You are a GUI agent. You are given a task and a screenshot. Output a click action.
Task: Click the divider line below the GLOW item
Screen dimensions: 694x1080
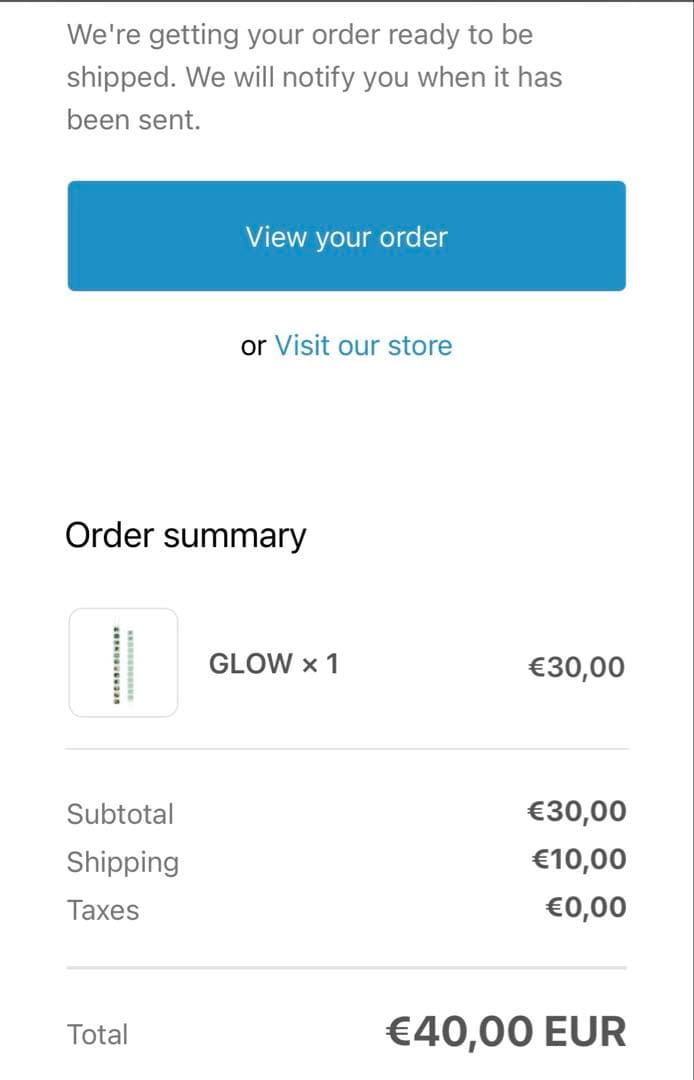pos(346,748)
